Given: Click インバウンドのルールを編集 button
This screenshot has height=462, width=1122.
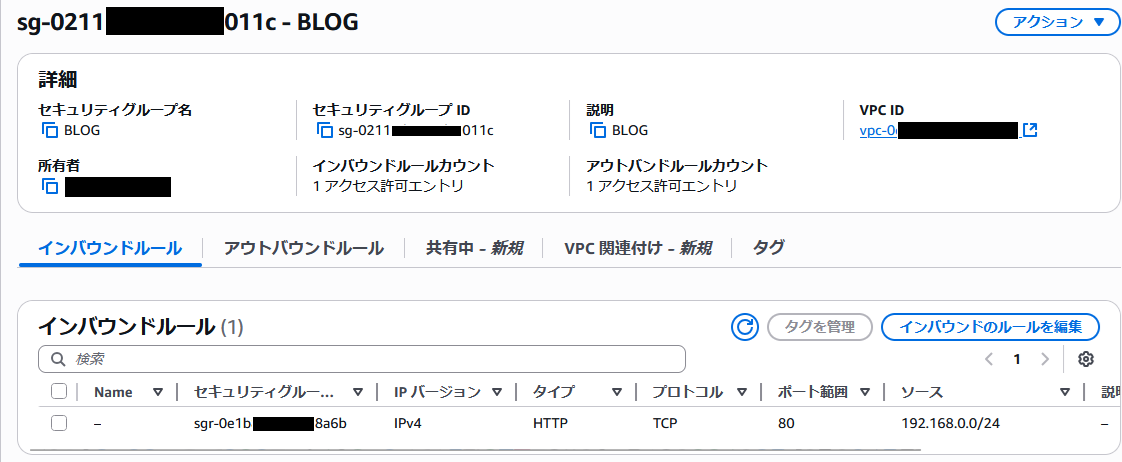Looking at the screenshot, I should click(x=990, y=326).
